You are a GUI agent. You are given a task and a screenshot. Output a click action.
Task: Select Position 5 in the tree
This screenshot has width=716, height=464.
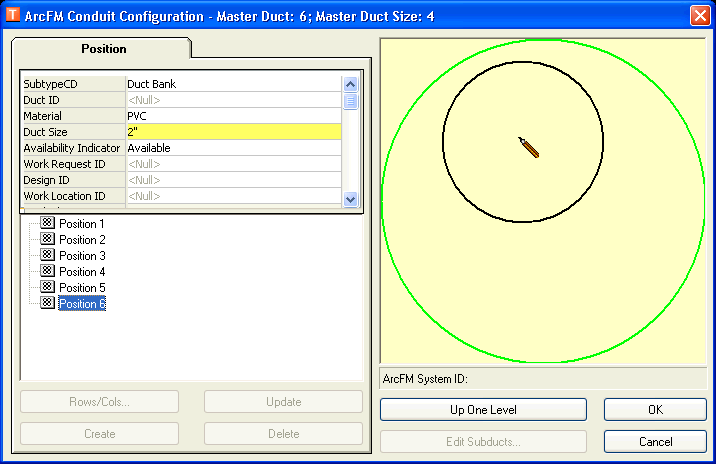82,288
